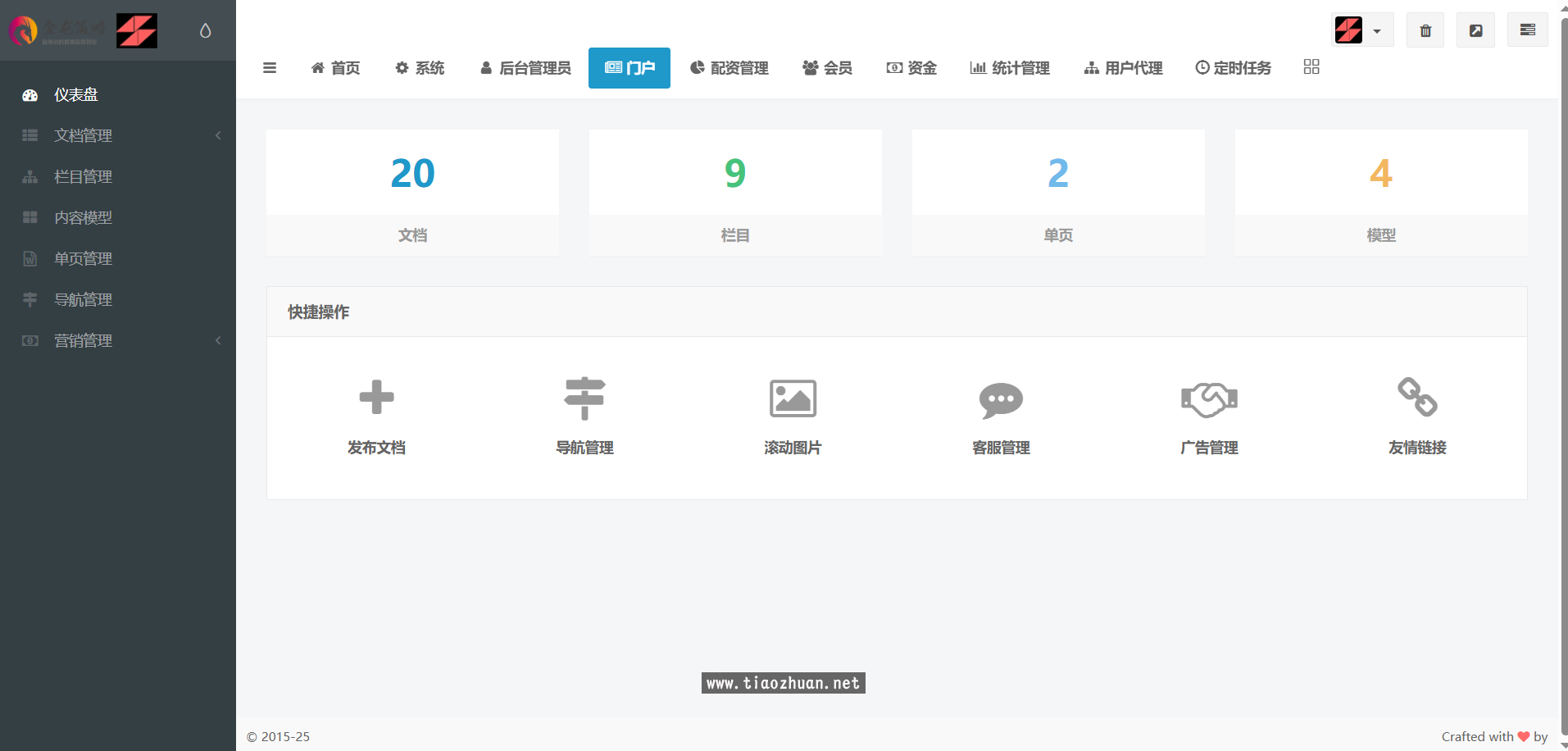Select the water drop theme icon
Screen dimensions: 1568x751
coord(205,30)
